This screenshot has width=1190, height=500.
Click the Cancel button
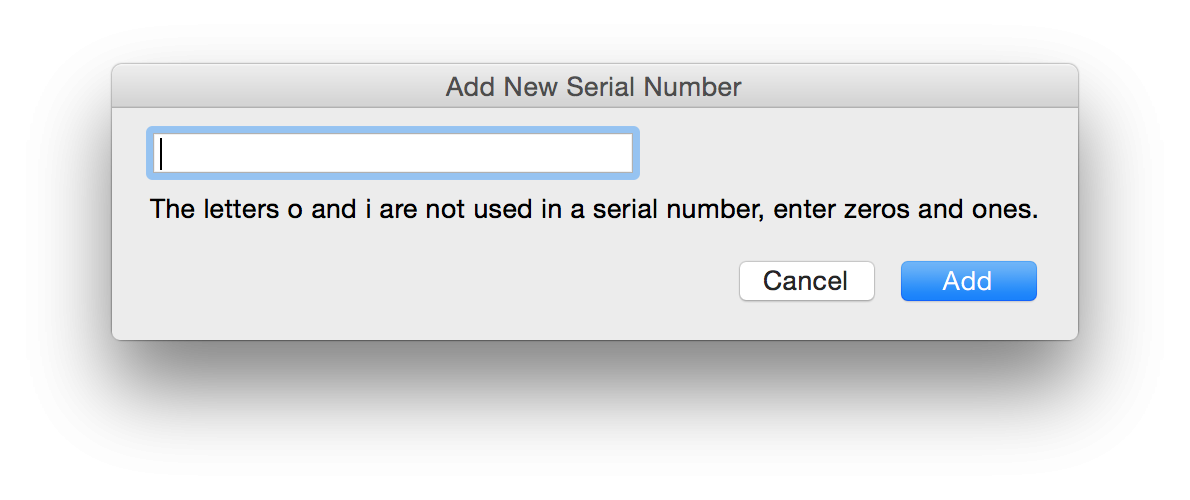pos(806,281)
